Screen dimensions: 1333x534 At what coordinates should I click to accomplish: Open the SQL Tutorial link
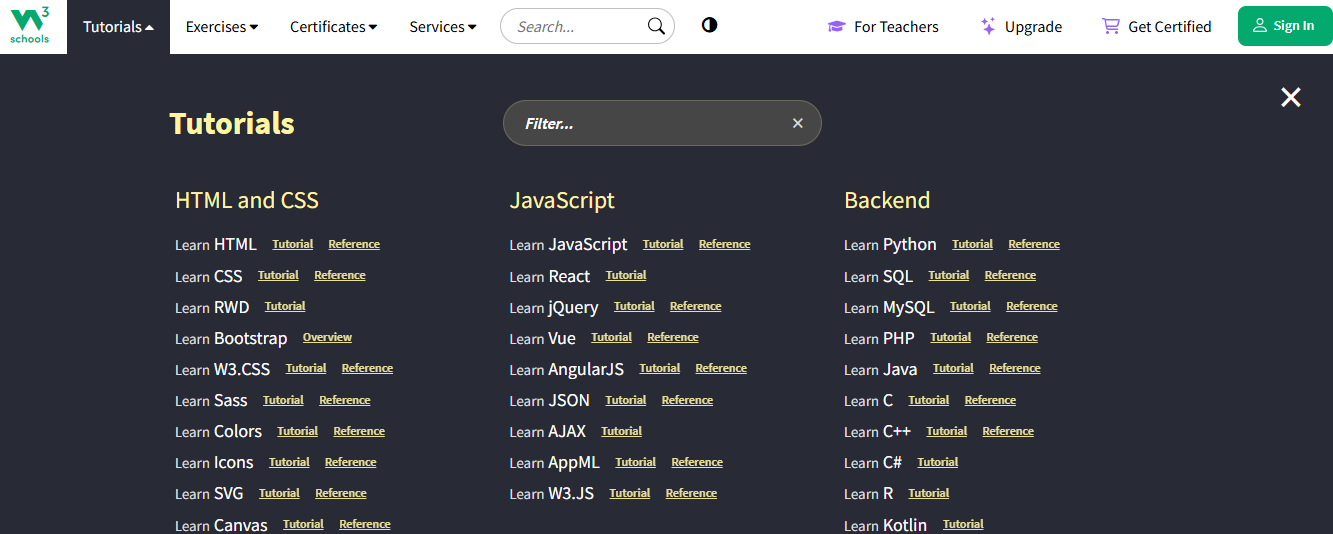[x=949, y=275]
